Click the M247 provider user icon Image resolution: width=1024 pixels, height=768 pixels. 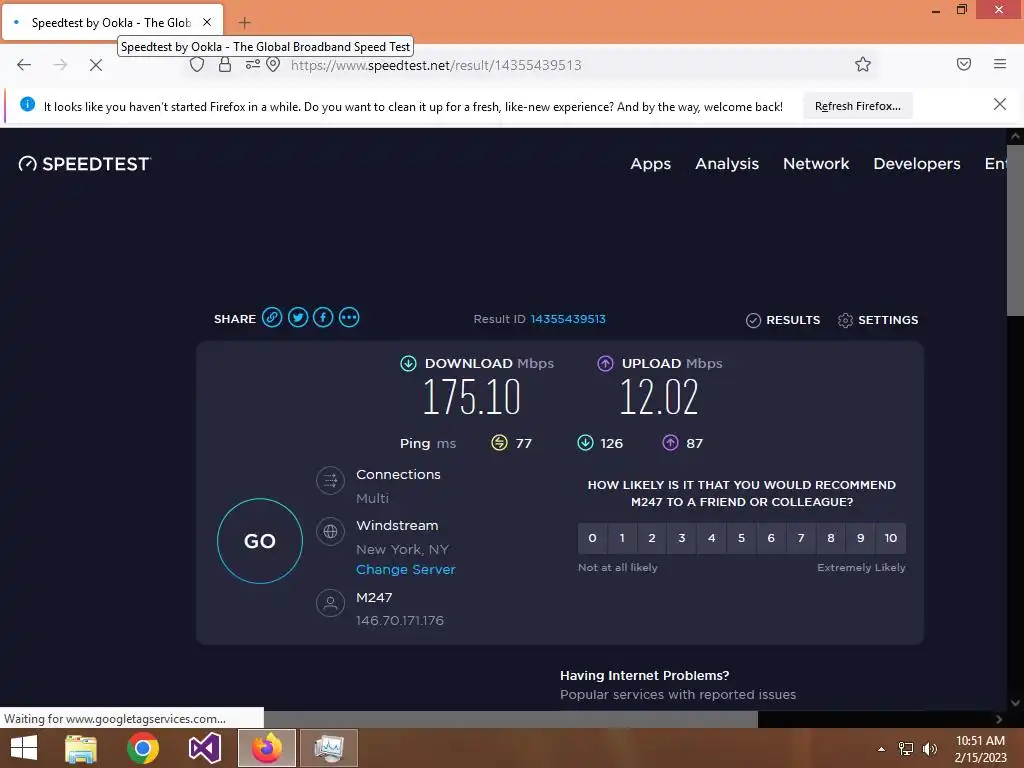[x=330, y=603]
